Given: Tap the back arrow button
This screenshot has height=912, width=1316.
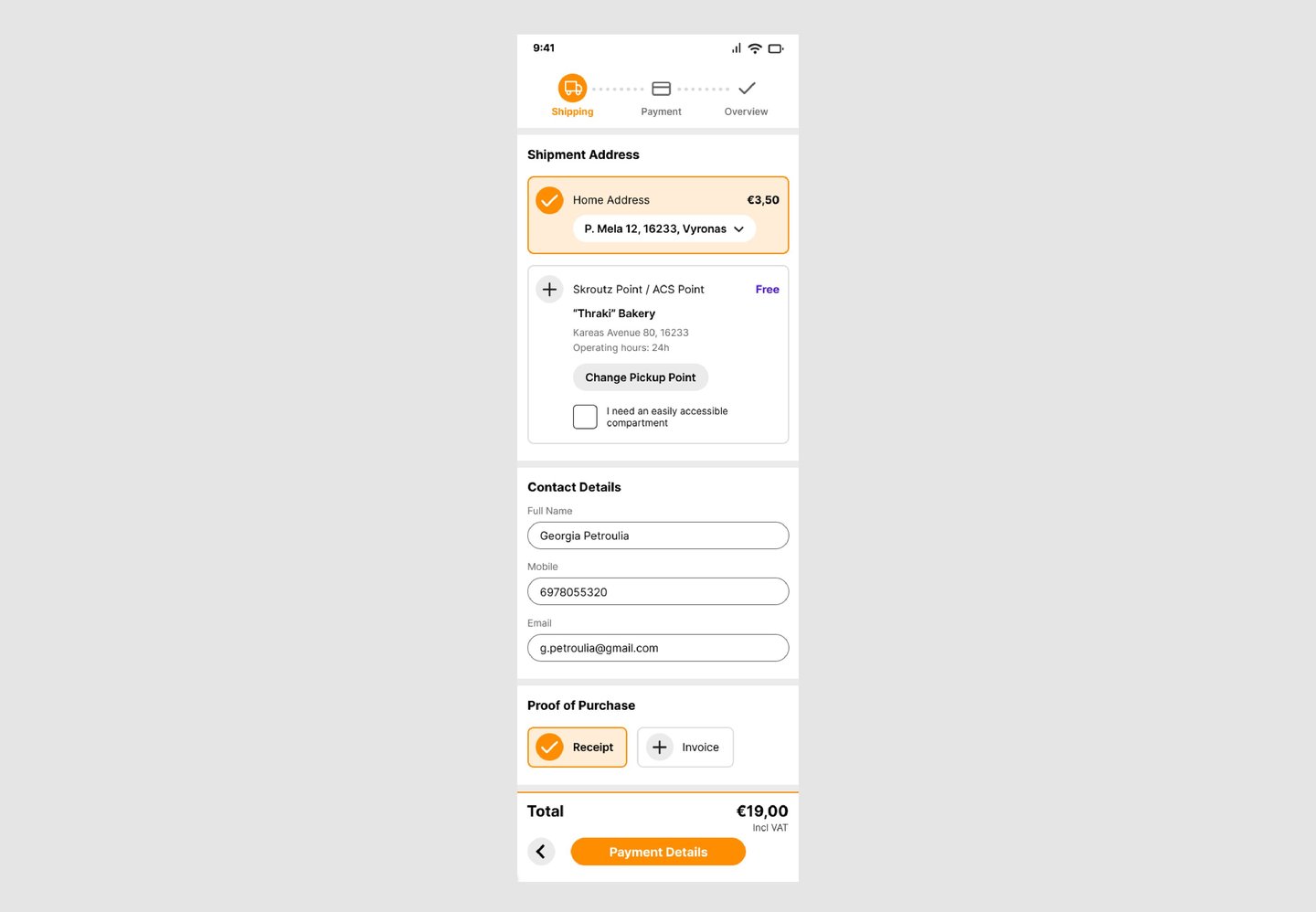Looking at the screenshot, I should coord(541,852).
